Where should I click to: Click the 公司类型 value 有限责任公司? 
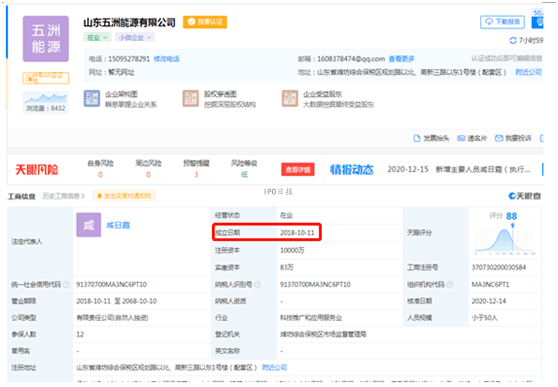tap(112, 318)
